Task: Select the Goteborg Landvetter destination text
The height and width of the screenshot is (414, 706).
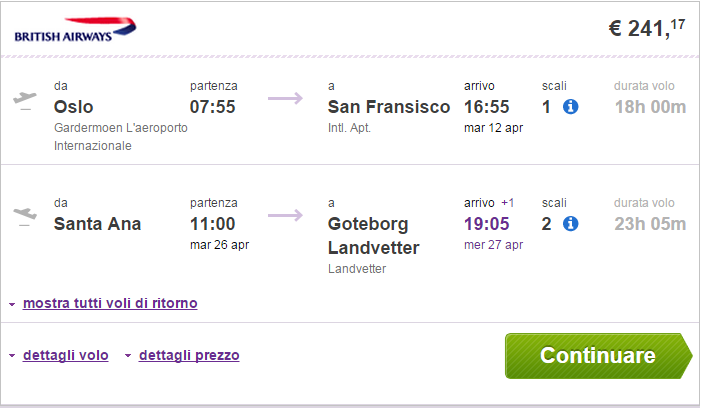Action: [x=374, y=236]
